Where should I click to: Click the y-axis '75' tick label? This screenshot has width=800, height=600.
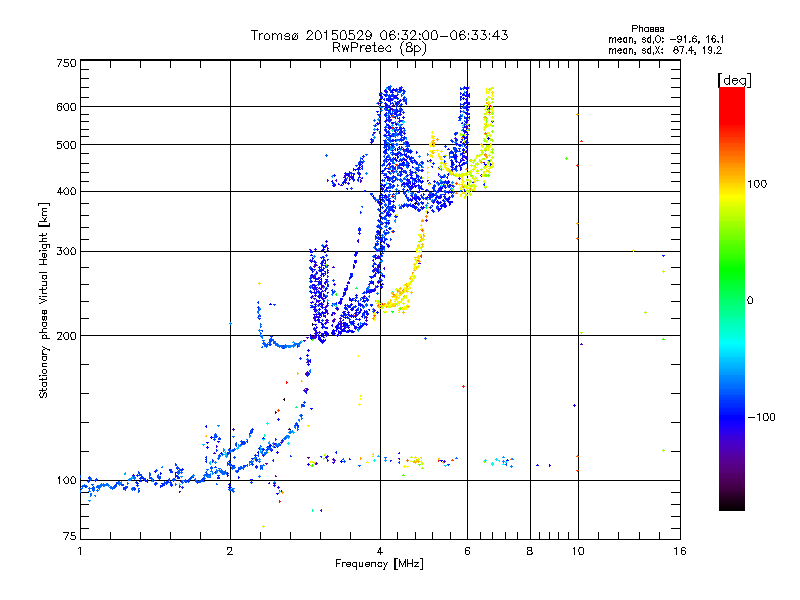coord(70,536)
